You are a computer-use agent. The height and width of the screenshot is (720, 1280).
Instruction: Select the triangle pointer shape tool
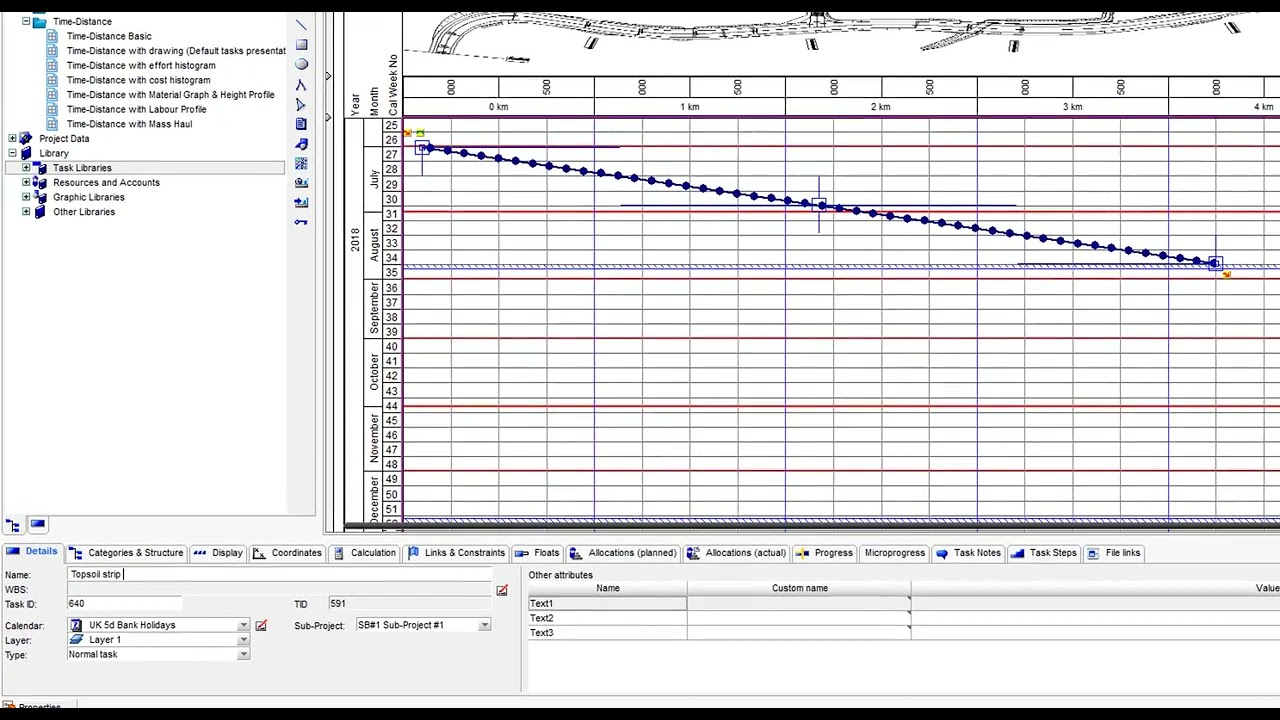click(x=301, y=104)
